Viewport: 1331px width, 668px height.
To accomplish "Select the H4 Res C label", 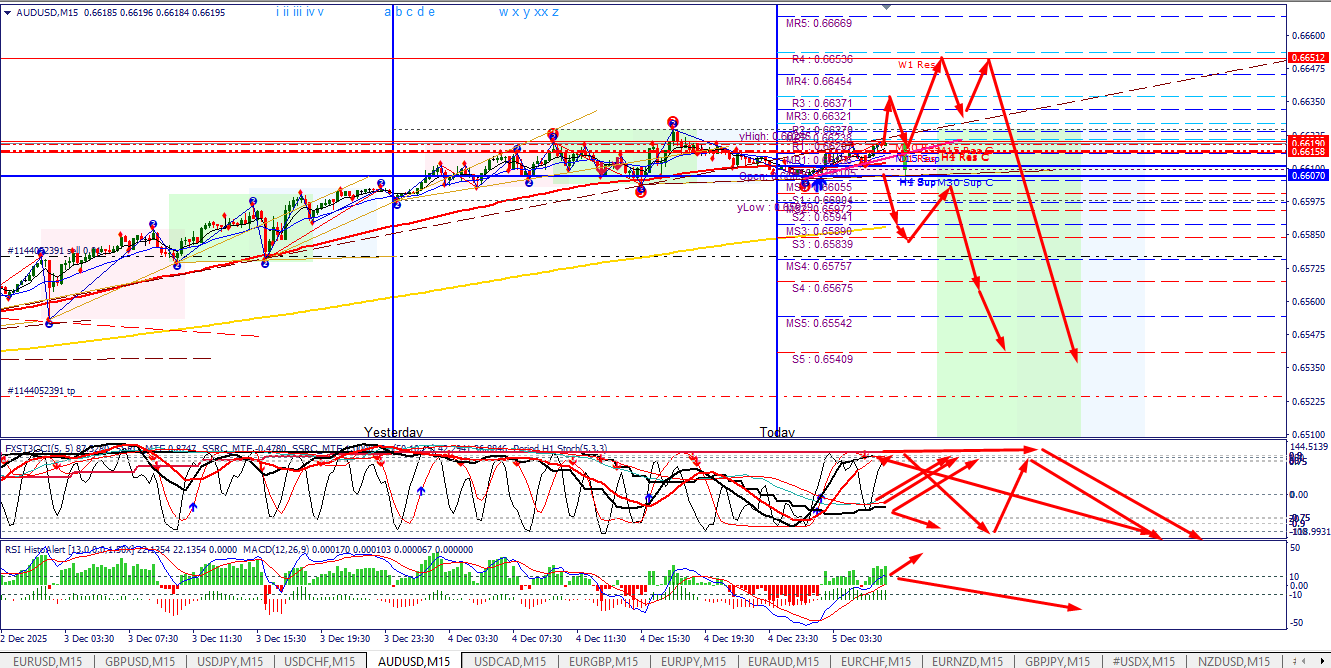I will pyautogui.click(x=965, y=157).
